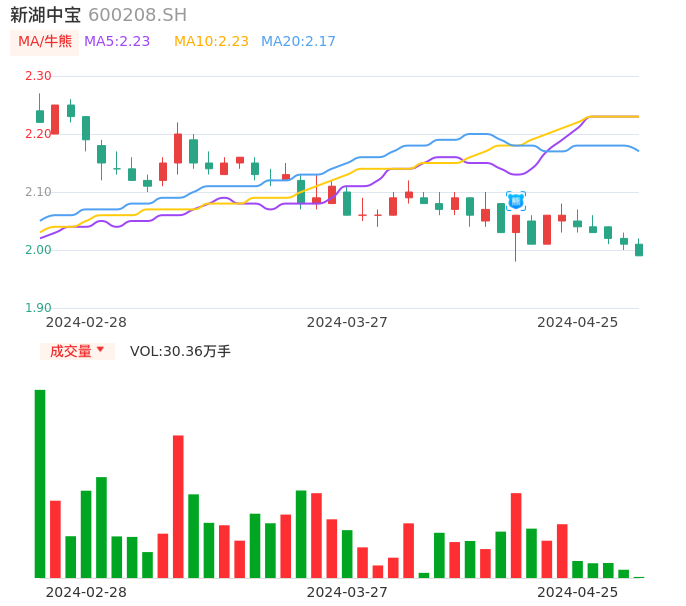The width and height of the screenshot is (686, 606).
Task: Toggle the MA20:2.17 legend label
Action: 298,42
